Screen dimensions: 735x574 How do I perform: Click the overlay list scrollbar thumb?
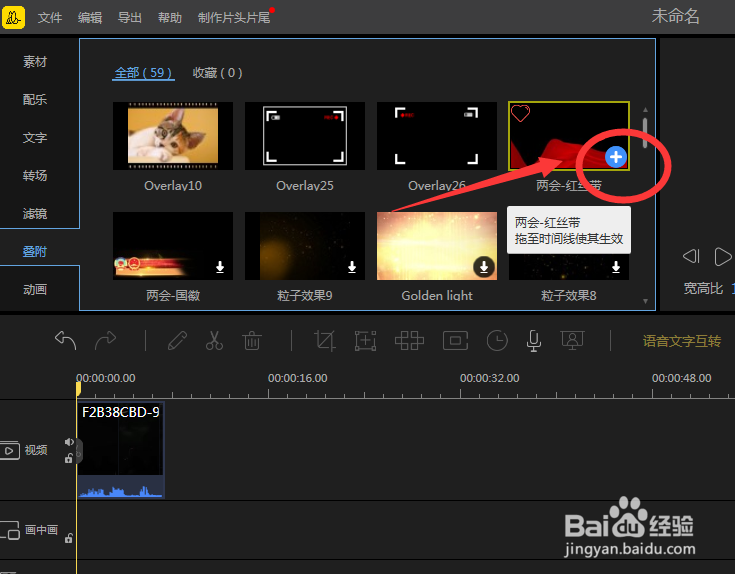645,133
